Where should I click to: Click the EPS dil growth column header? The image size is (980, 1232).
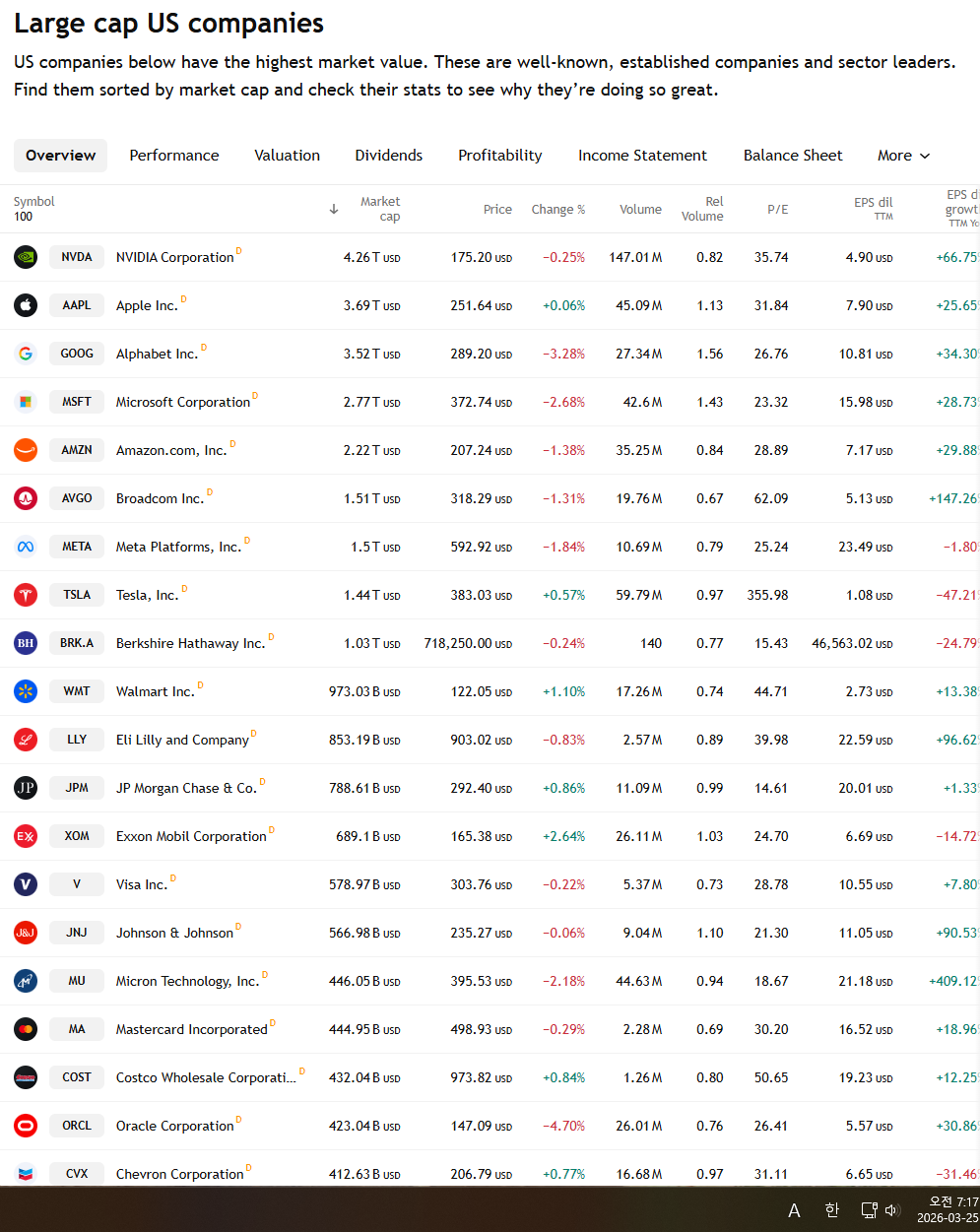tap(961, 209)
